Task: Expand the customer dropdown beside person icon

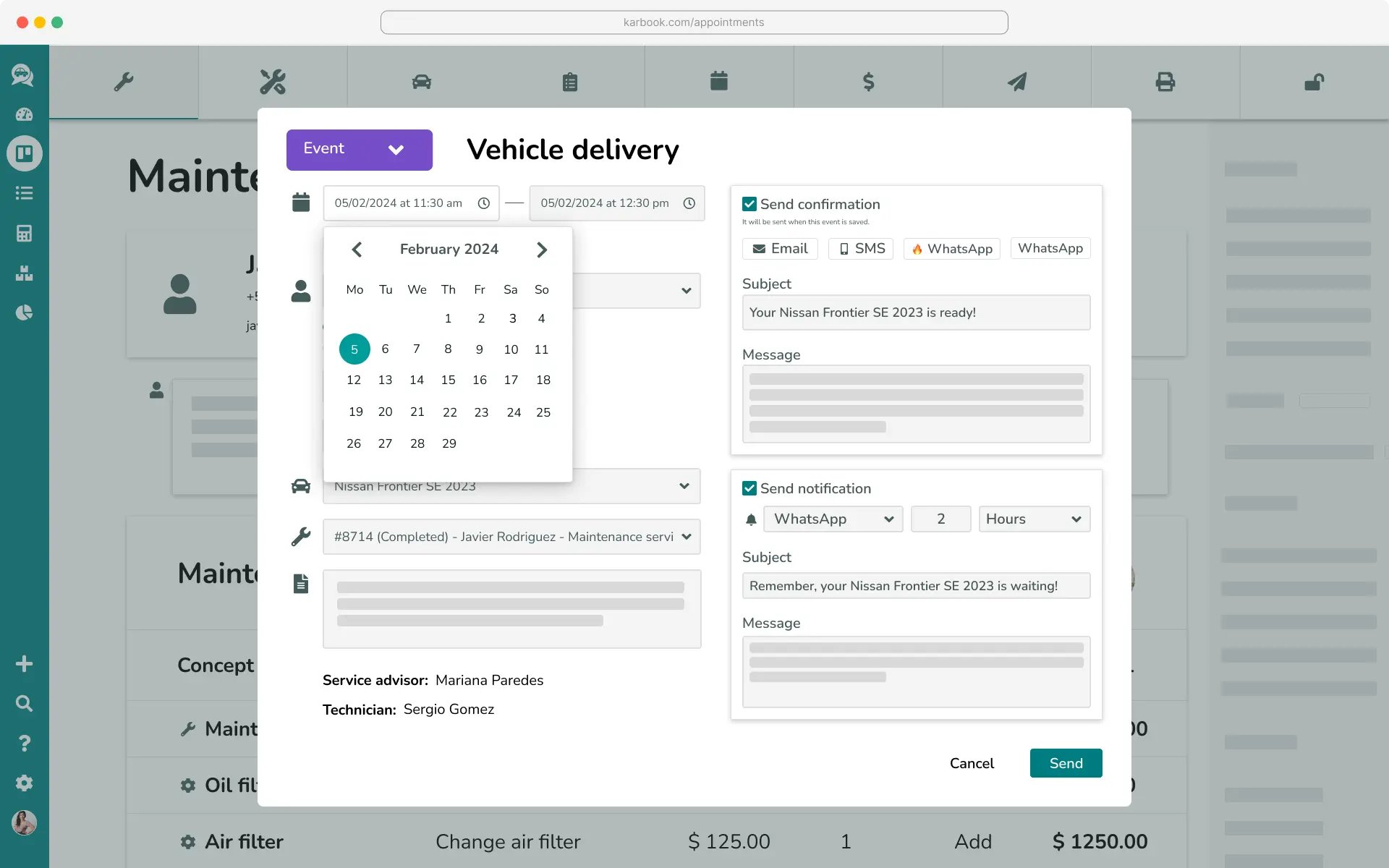Action: (637, 291)
